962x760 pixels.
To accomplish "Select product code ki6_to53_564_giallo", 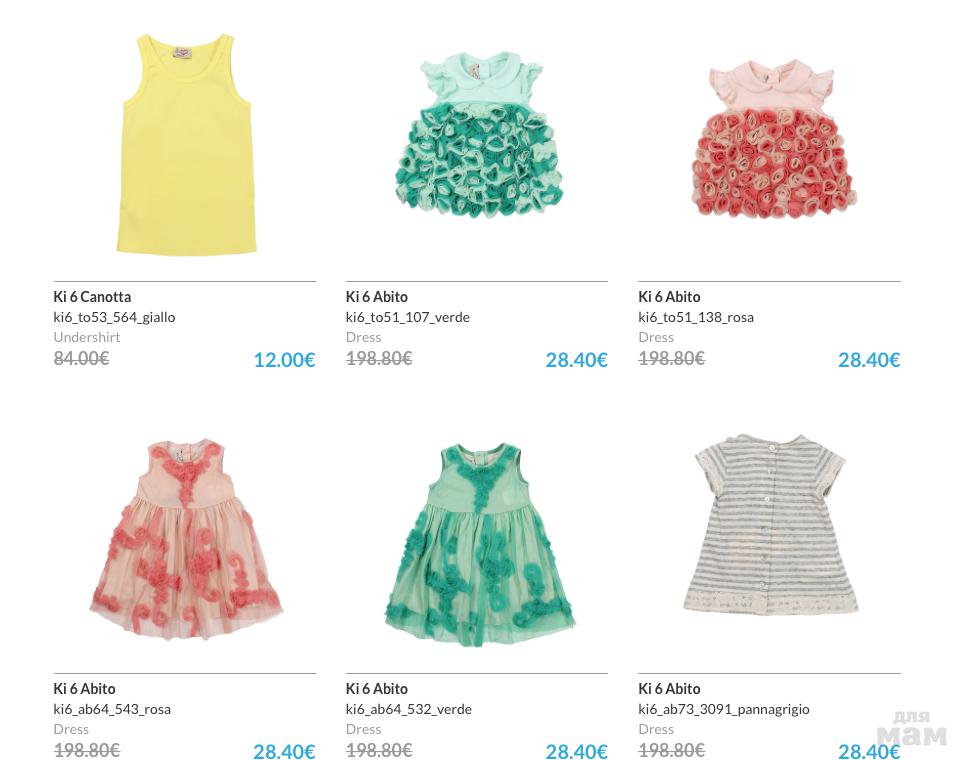I will [x=114, y=317].
